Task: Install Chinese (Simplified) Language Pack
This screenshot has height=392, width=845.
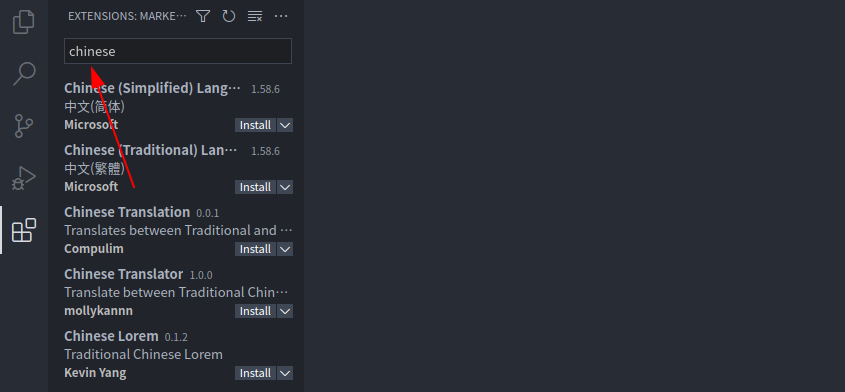Action: coord(255,125)
